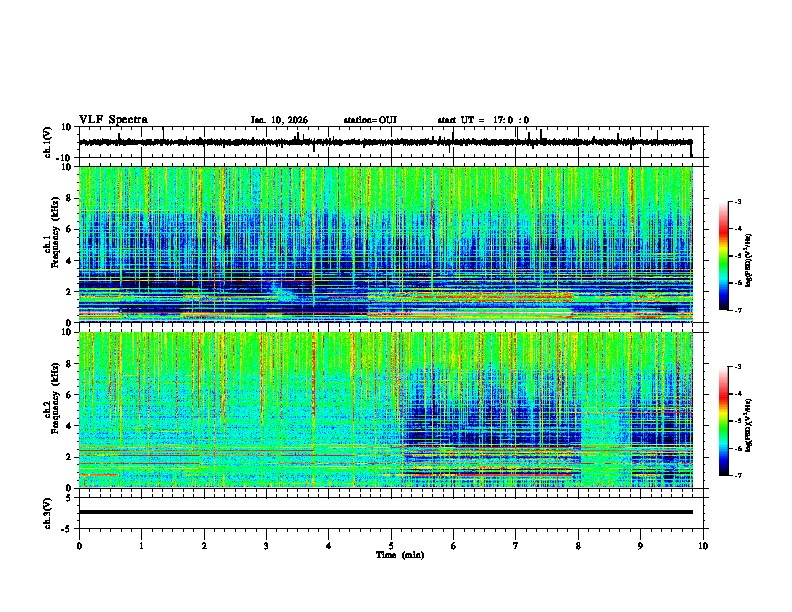Viewport: 792px width, 612px height.
Task: Select the "Jan. 10, 2026" date text
Action: (x=279, y=120)
